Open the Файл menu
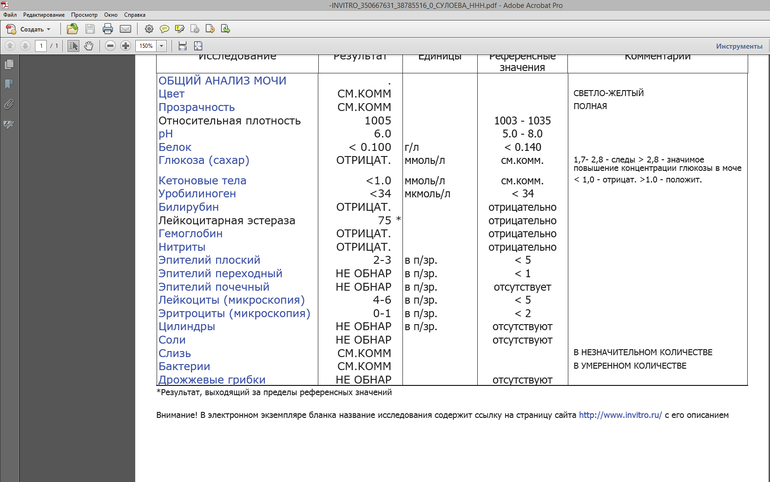The height and width of the screenshot is (482, 770). click(x=10, y=15)
